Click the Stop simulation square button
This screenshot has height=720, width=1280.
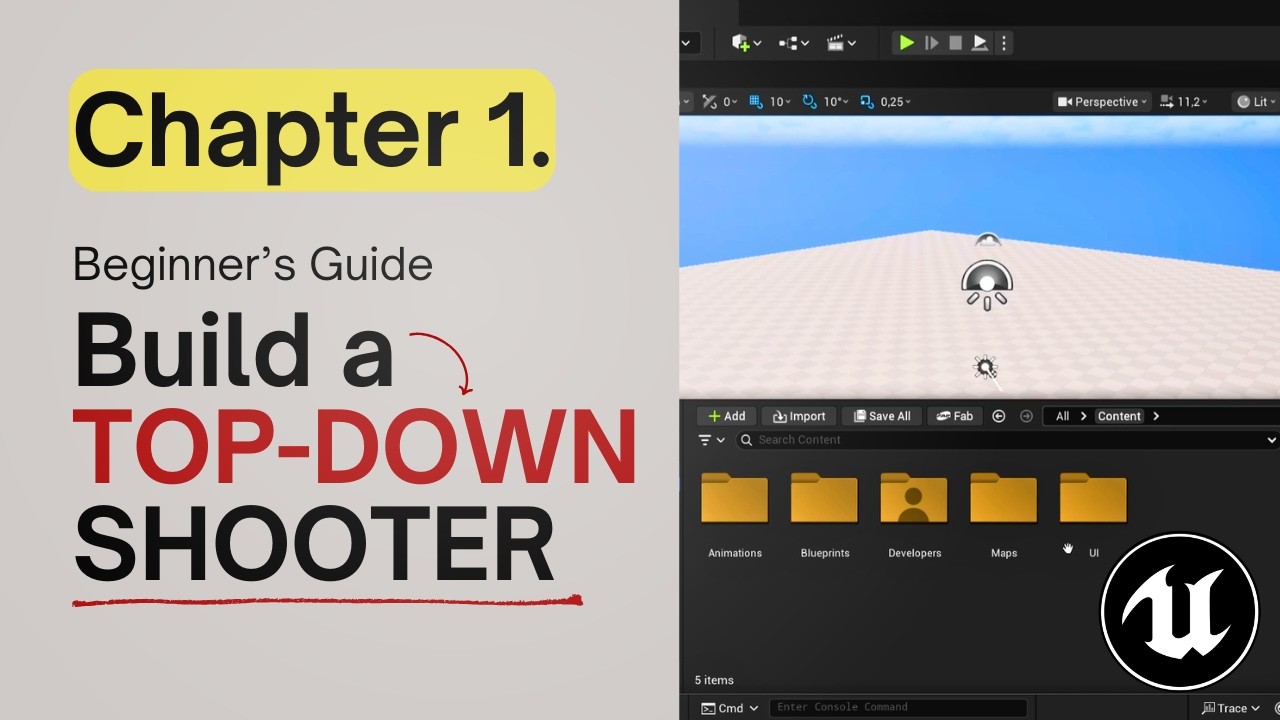(x=955, y=43)
